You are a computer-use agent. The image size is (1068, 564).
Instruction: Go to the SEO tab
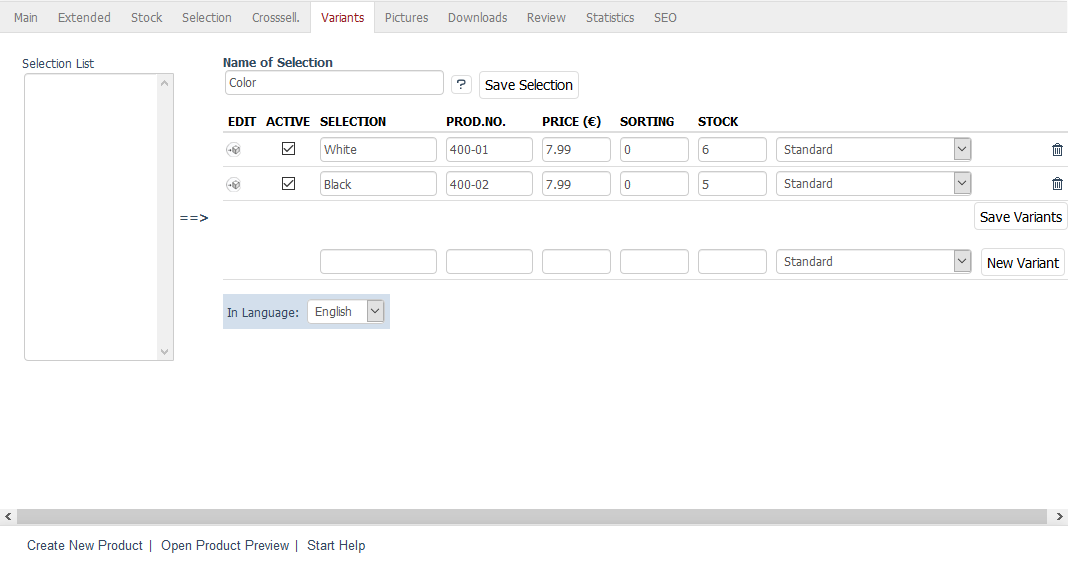coord(665,18)
